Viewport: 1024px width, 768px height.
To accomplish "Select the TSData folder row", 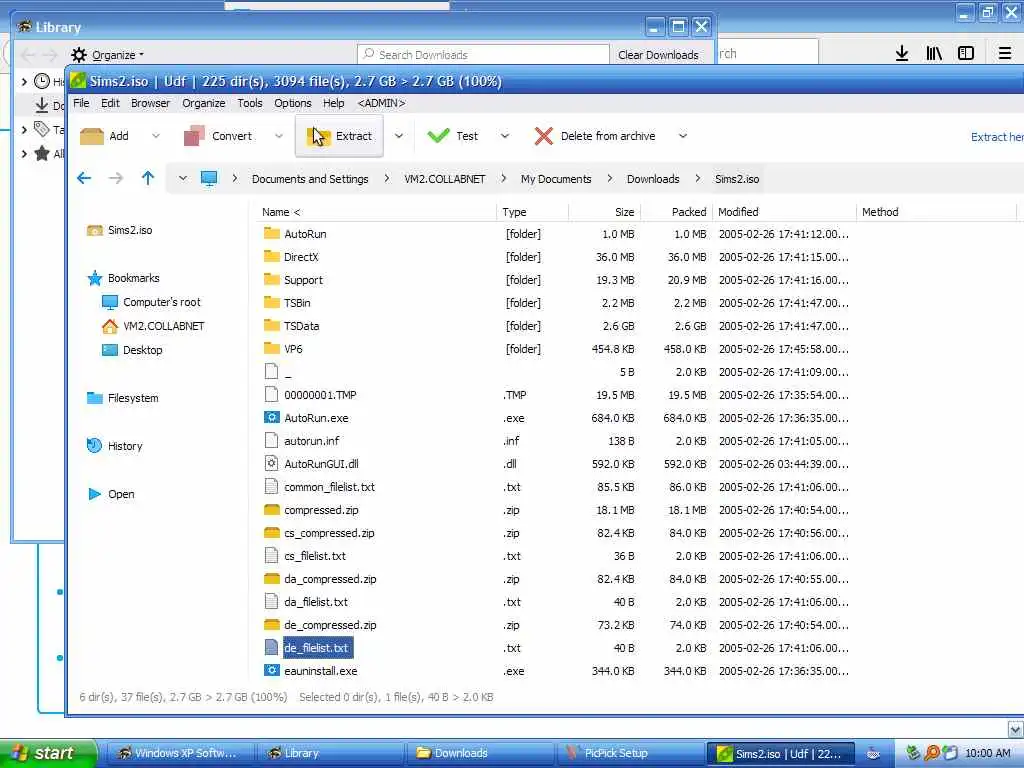I will [x=555, y=326].
